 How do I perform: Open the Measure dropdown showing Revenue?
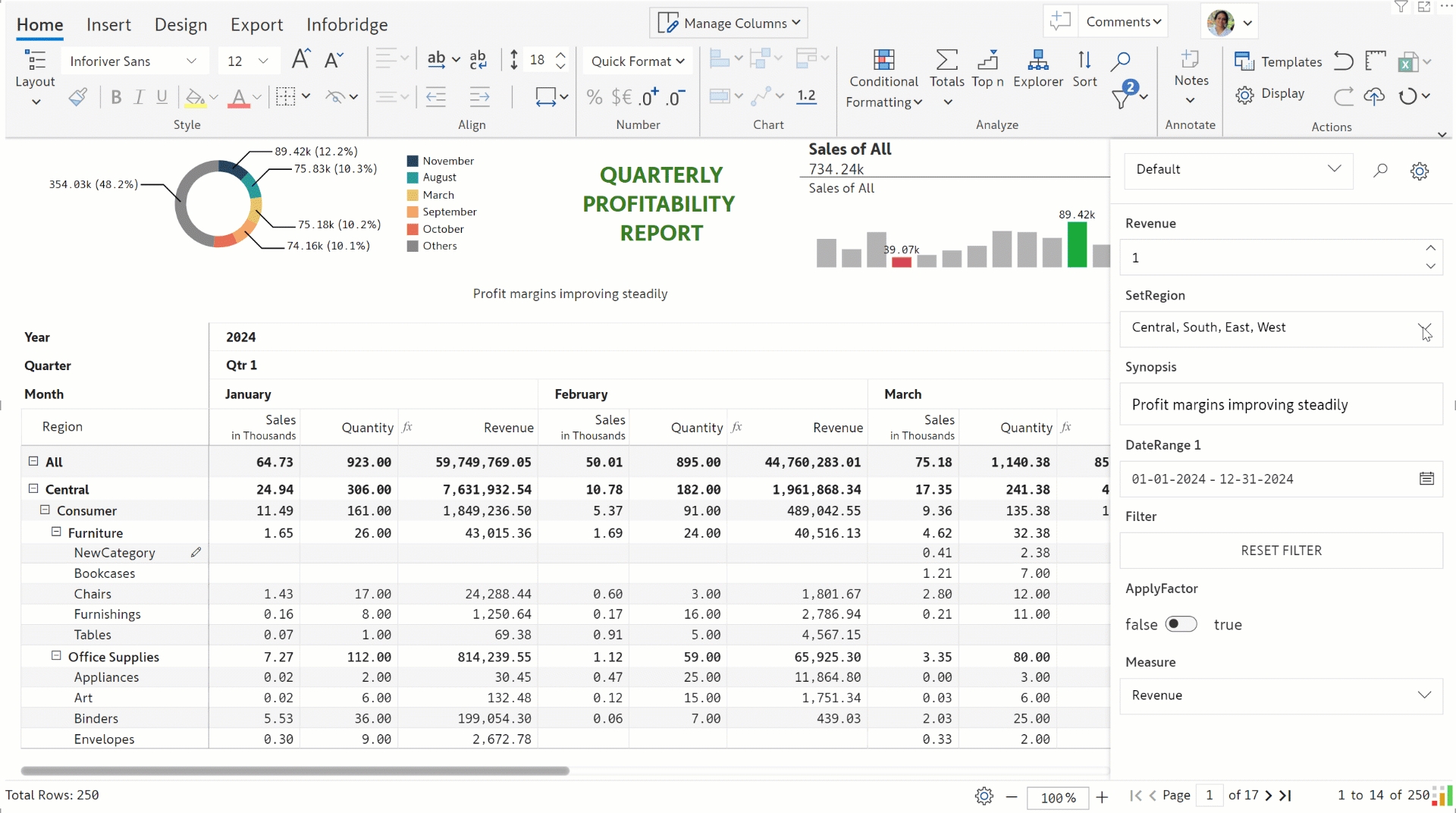pos(1281,695)
